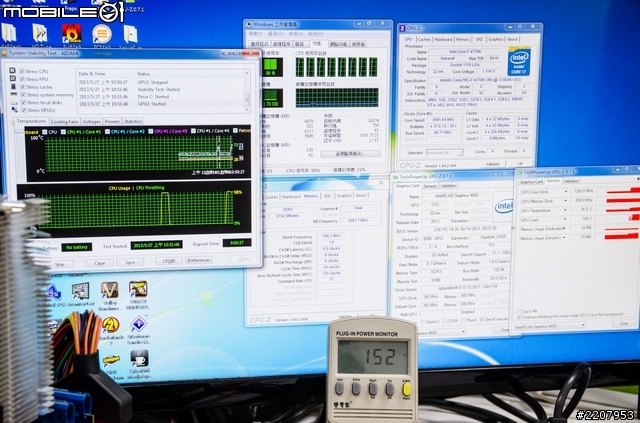Open Processor #1 selection dropdown in CPU-Z

(444, 152)
